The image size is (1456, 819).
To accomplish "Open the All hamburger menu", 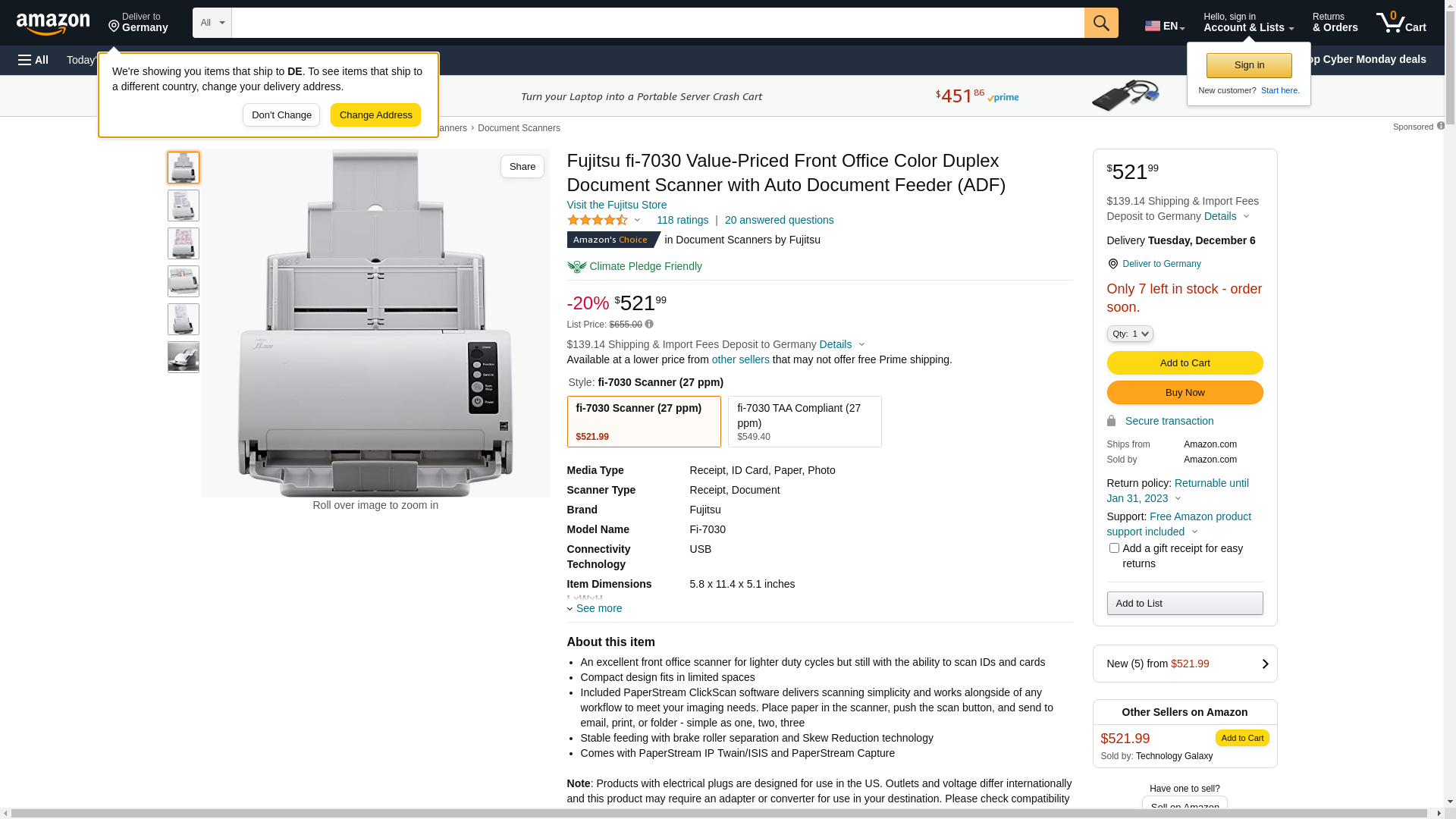I will coord(33,60).
